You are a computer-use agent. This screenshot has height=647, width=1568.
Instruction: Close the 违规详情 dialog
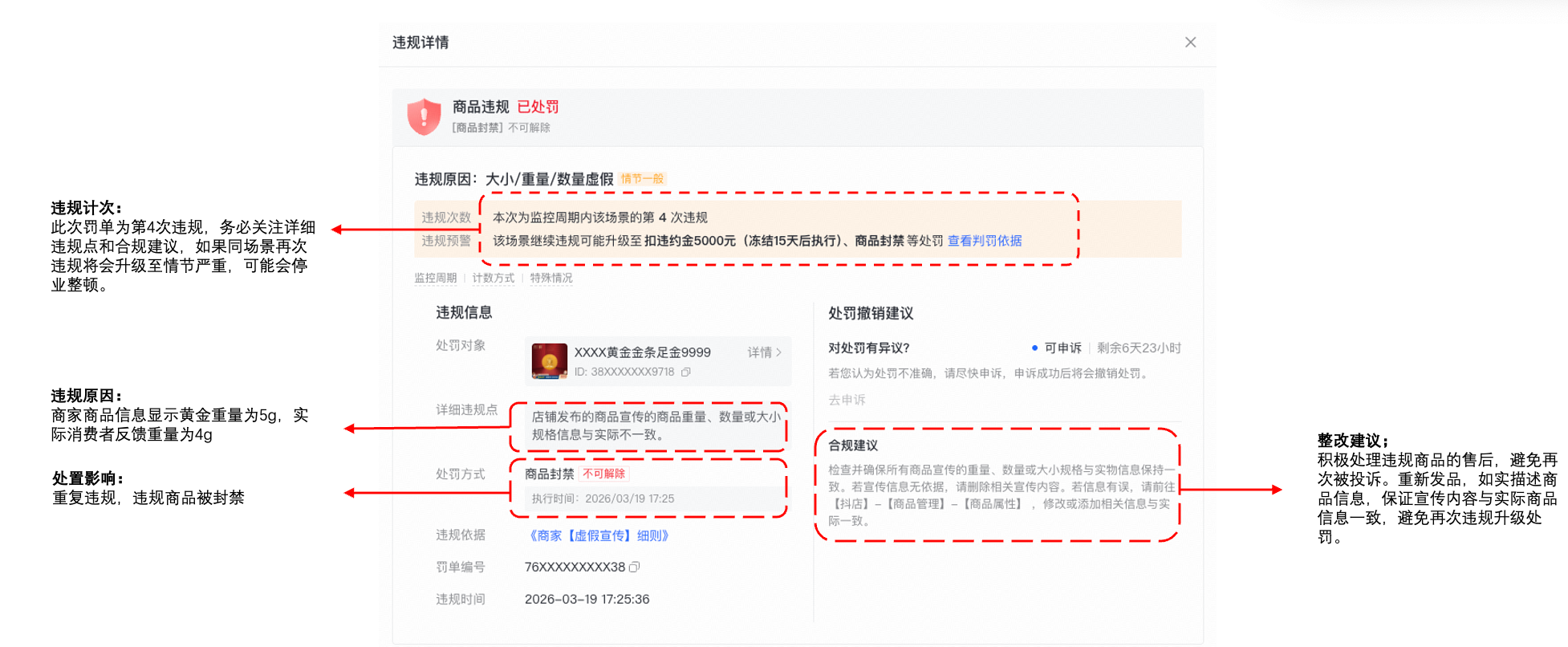pos(1190,43)
